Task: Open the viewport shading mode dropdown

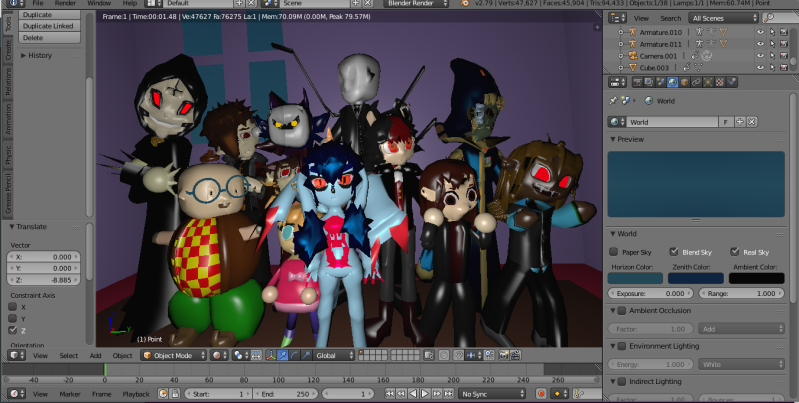Action: click(220, 355)
